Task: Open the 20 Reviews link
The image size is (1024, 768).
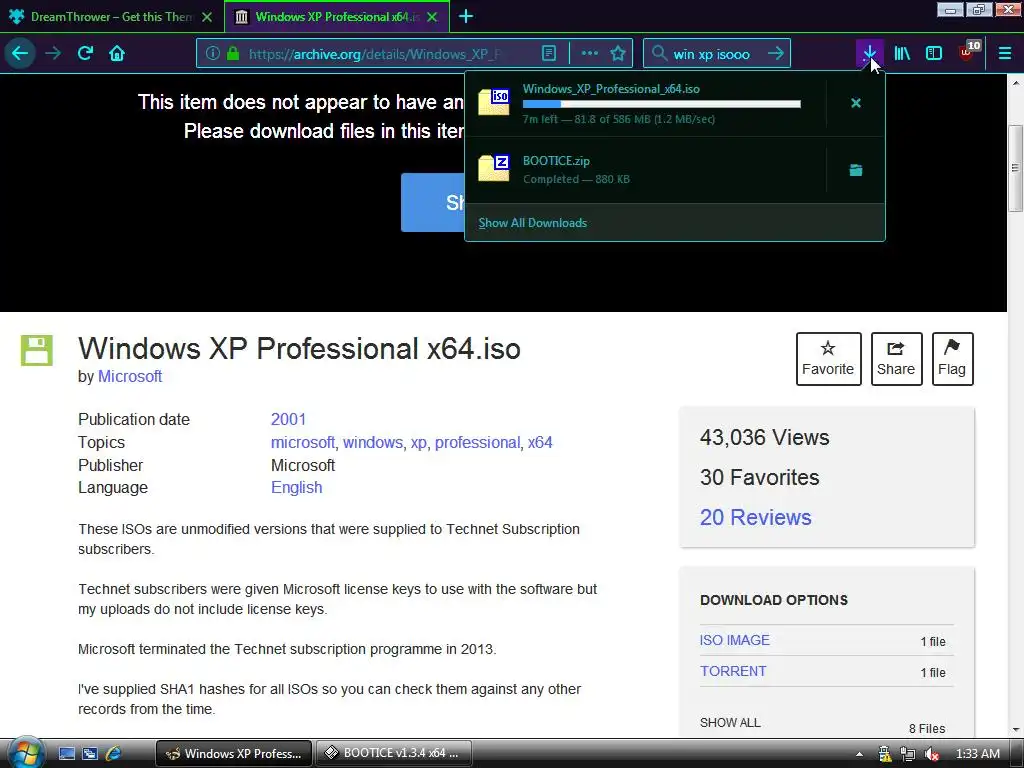Action: [x=756, y=517]
